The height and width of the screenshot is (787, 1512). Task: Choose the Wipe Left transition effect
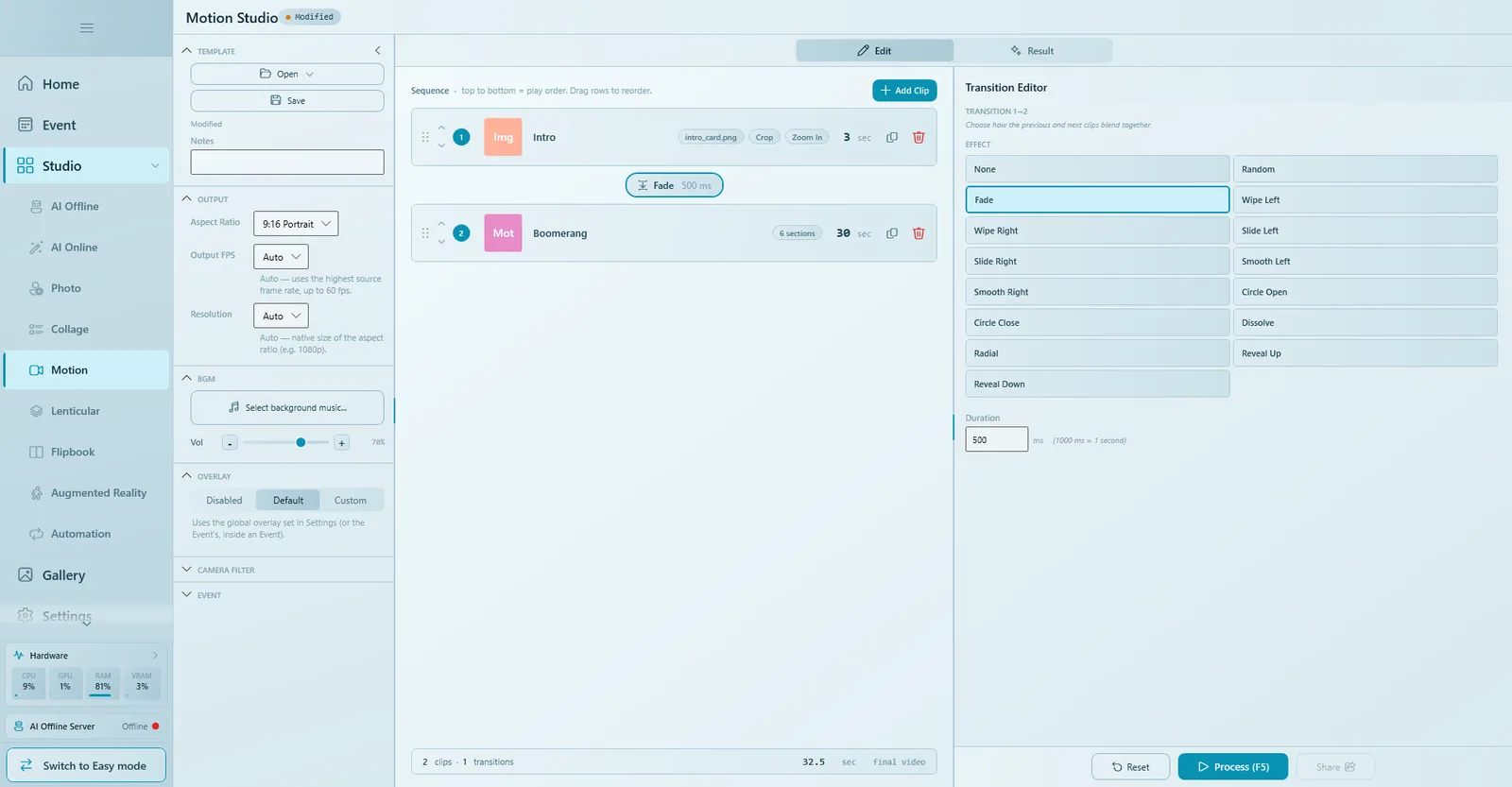[x=1365, y=200]
